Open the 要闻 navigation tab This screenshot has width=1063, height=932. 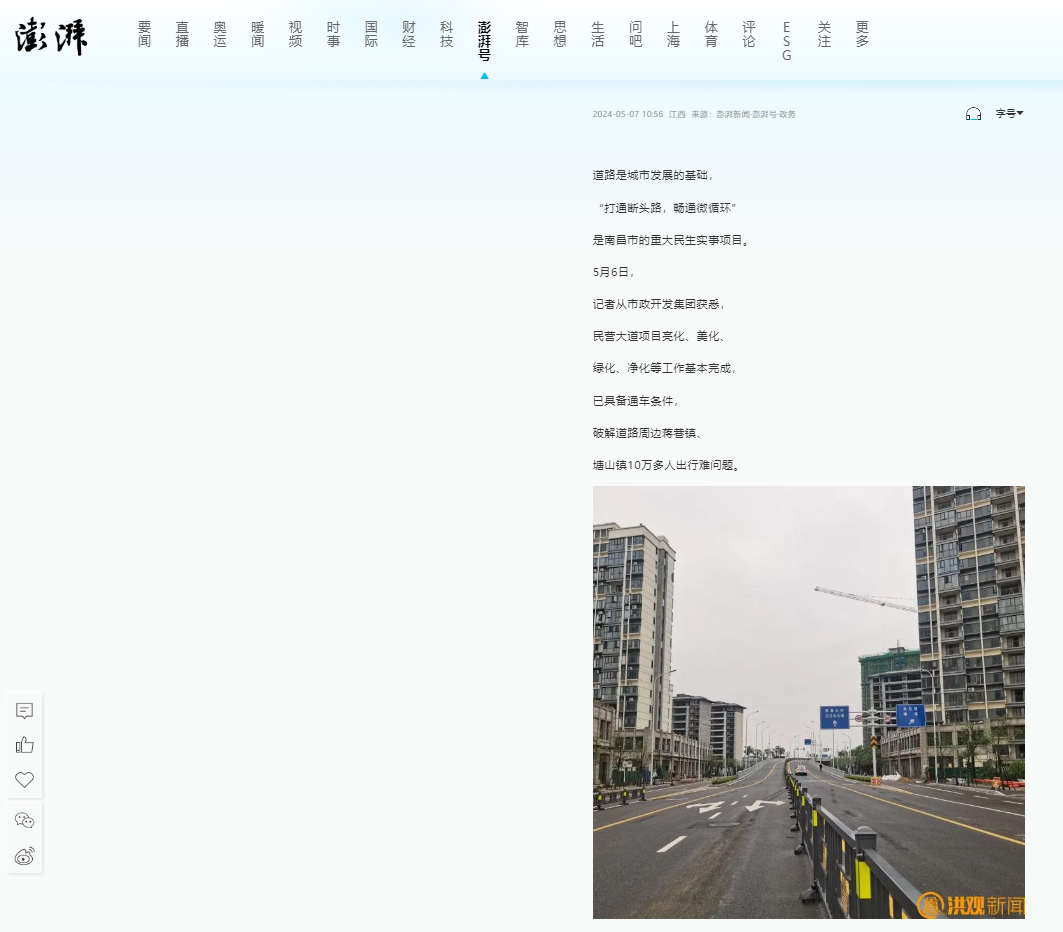(145, 34)
